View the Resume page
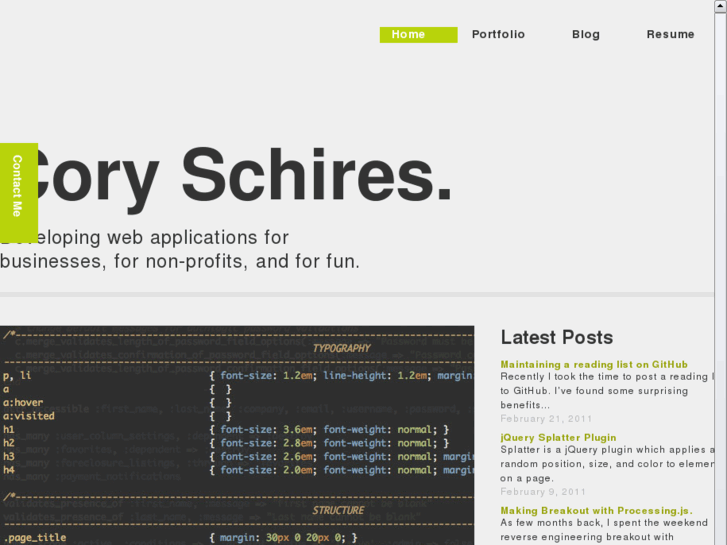Screen dimensions: 727x545 click(670, 35)
